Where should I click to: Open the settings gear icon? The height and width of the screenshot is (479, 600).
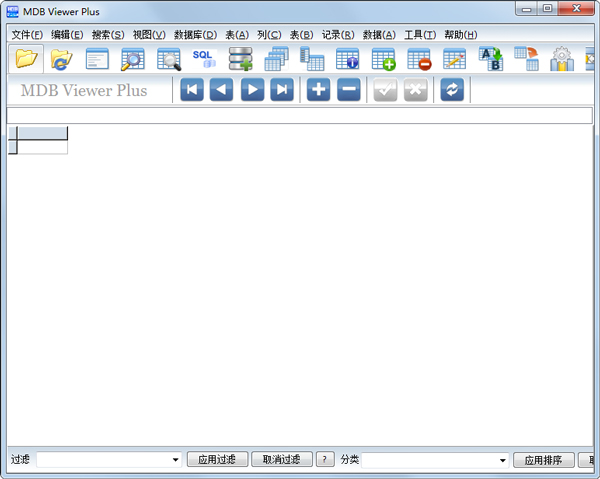tap(562, 59)
